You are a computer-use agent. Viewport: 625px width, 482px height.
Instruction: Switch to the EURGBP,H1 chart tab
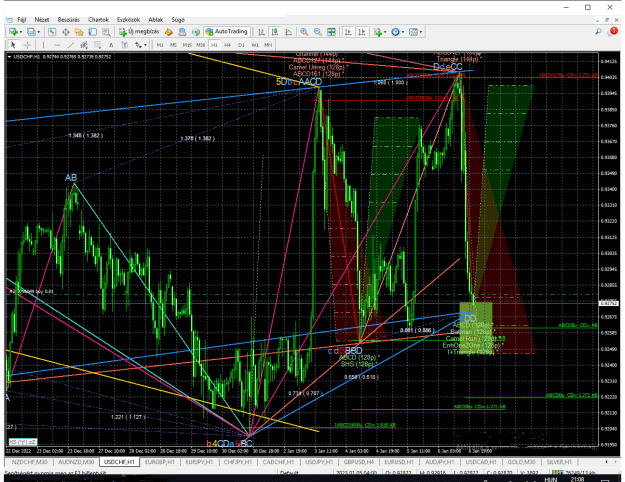click(159, 462)
